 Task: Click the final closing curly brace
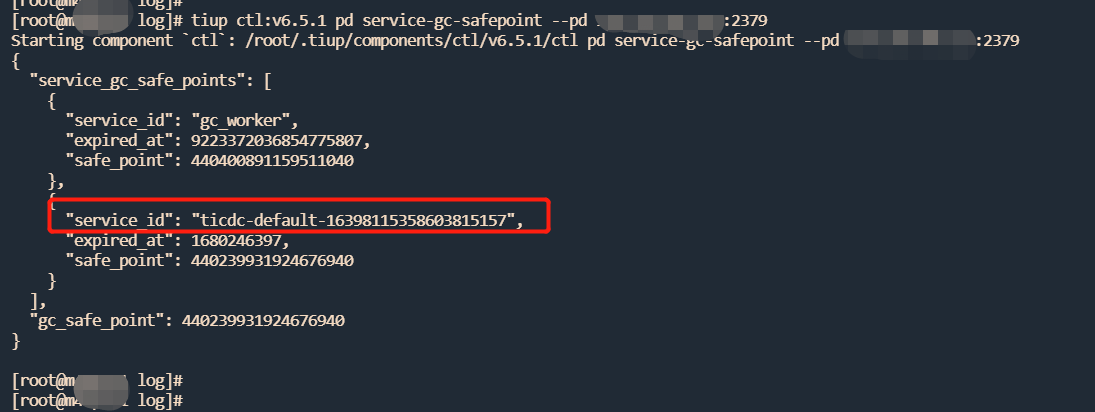click(15, 340)
